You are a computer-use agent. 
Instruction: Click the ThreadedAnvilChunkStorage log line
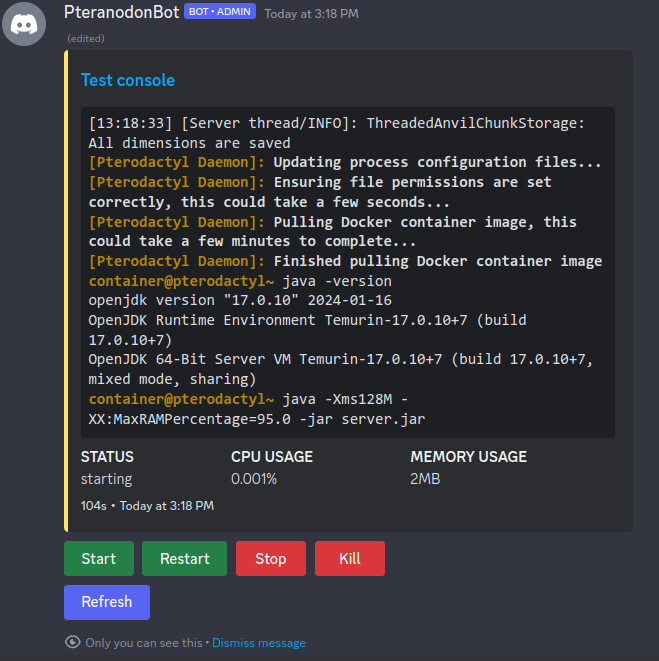coord(336,133)
